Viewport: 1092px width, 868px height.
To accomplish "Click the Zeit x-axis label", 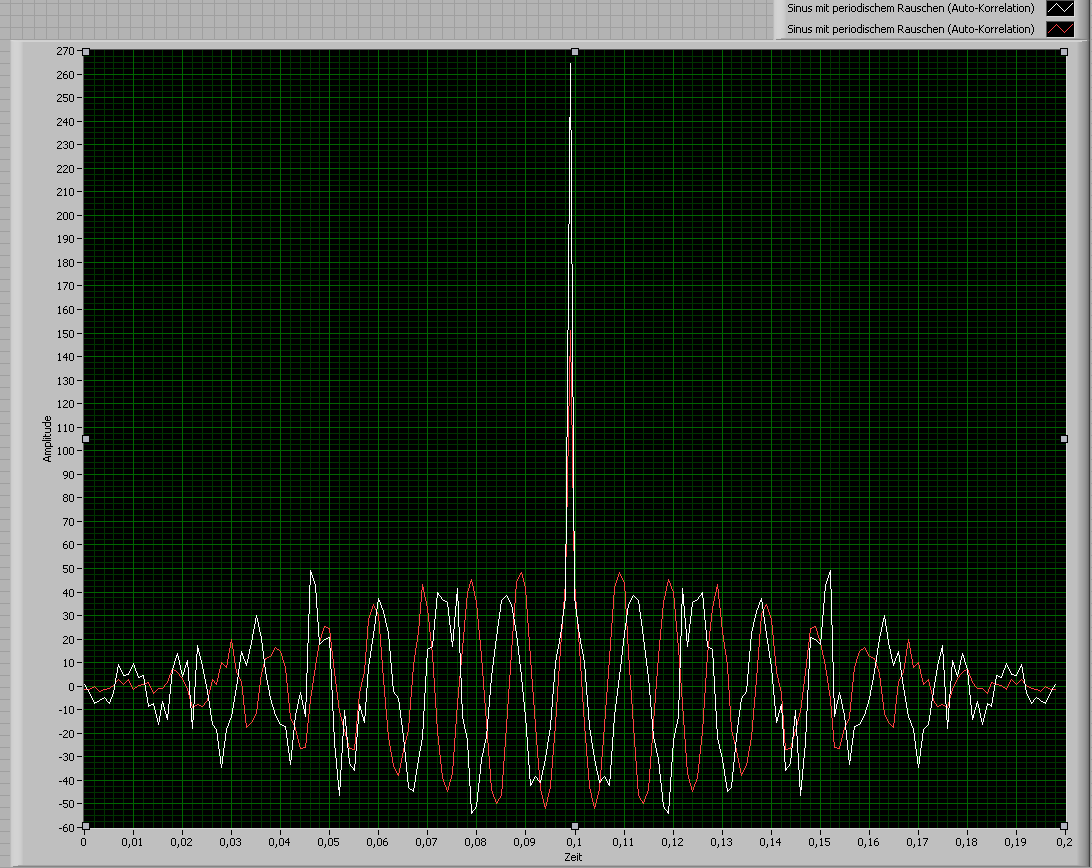I will click(573, 857).
